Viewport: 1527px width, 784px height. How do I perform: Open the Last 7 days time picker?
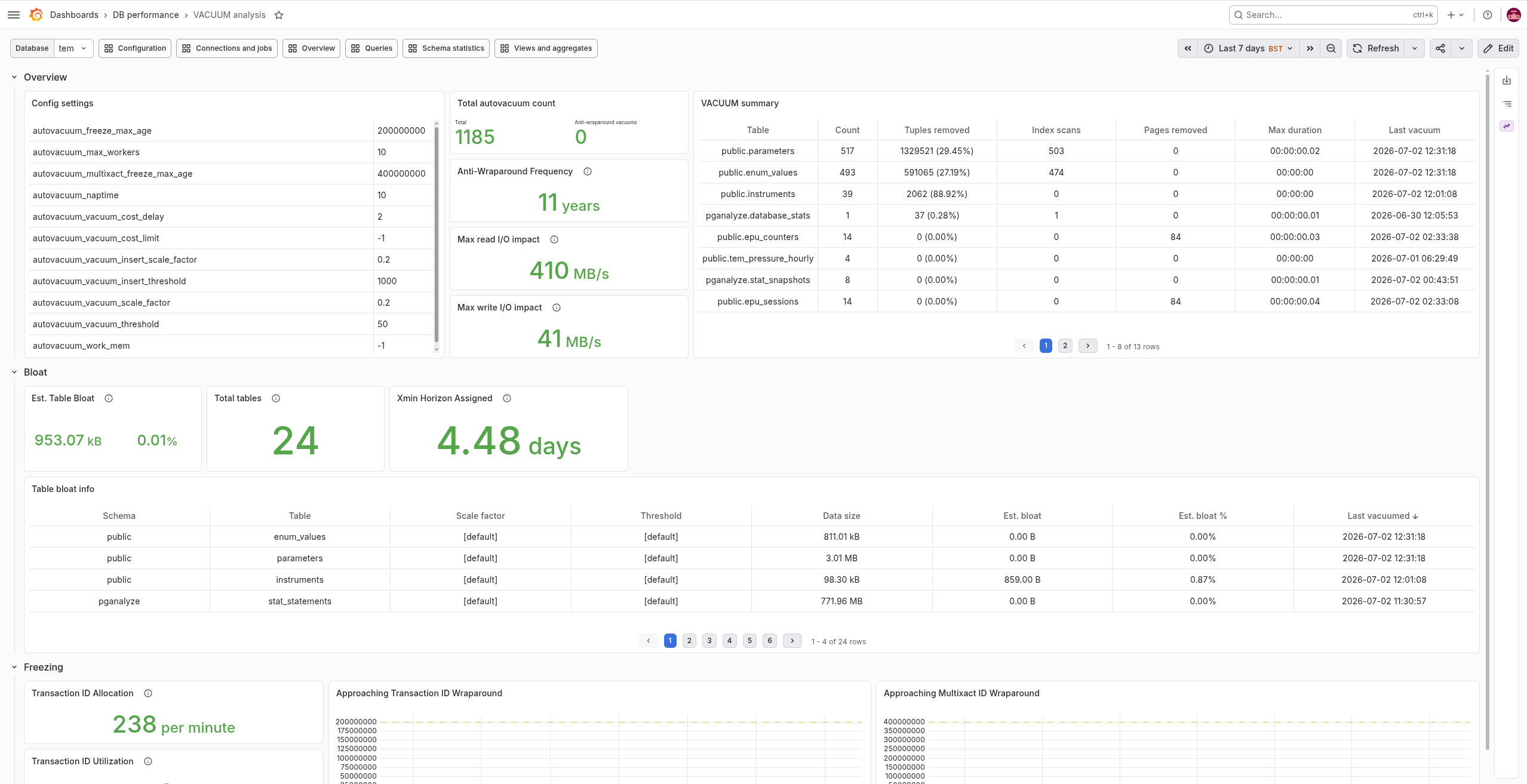[x=1249, y=48]
